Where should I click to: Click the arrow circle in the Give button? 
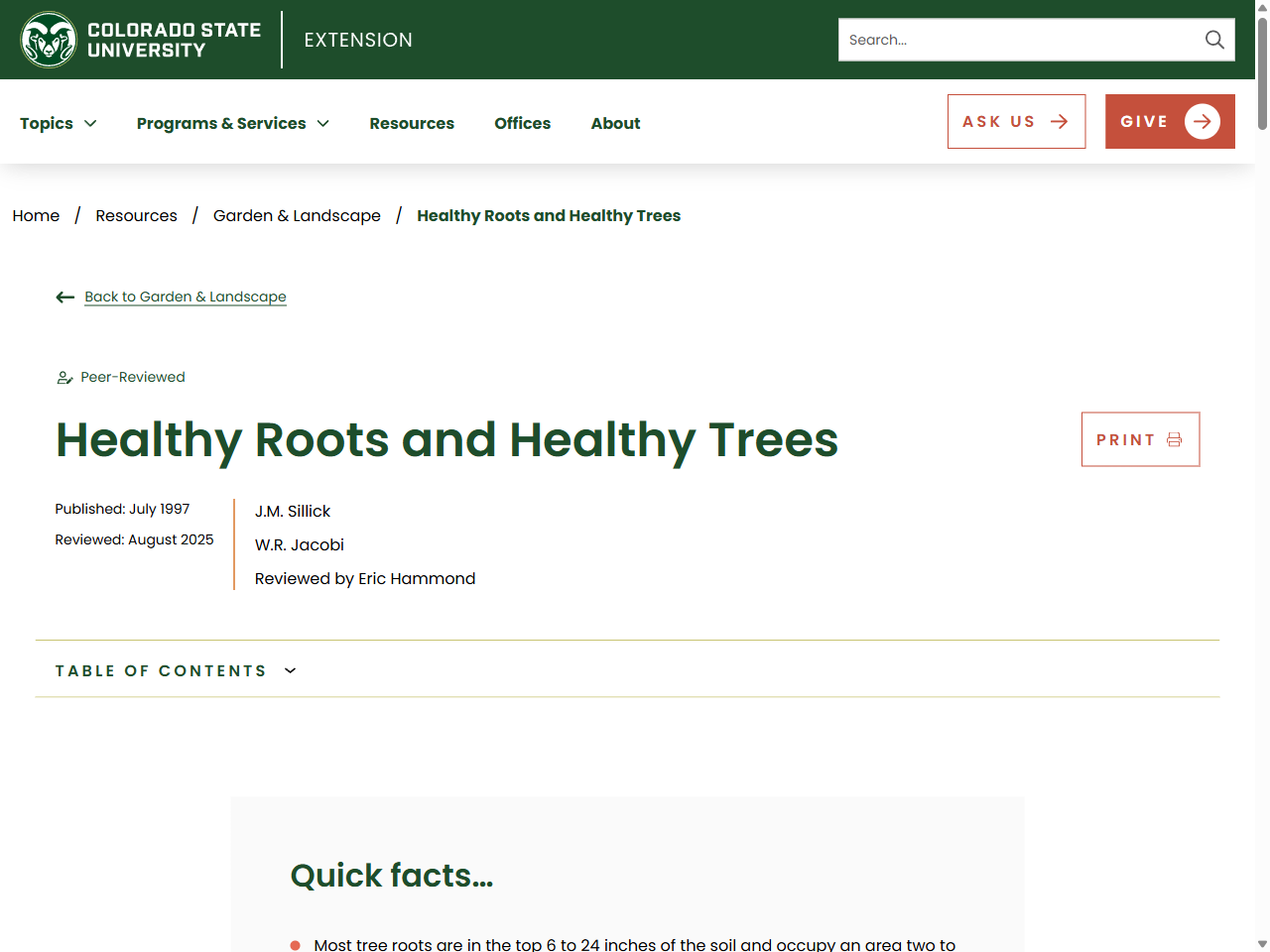(x=1202, y=122)
